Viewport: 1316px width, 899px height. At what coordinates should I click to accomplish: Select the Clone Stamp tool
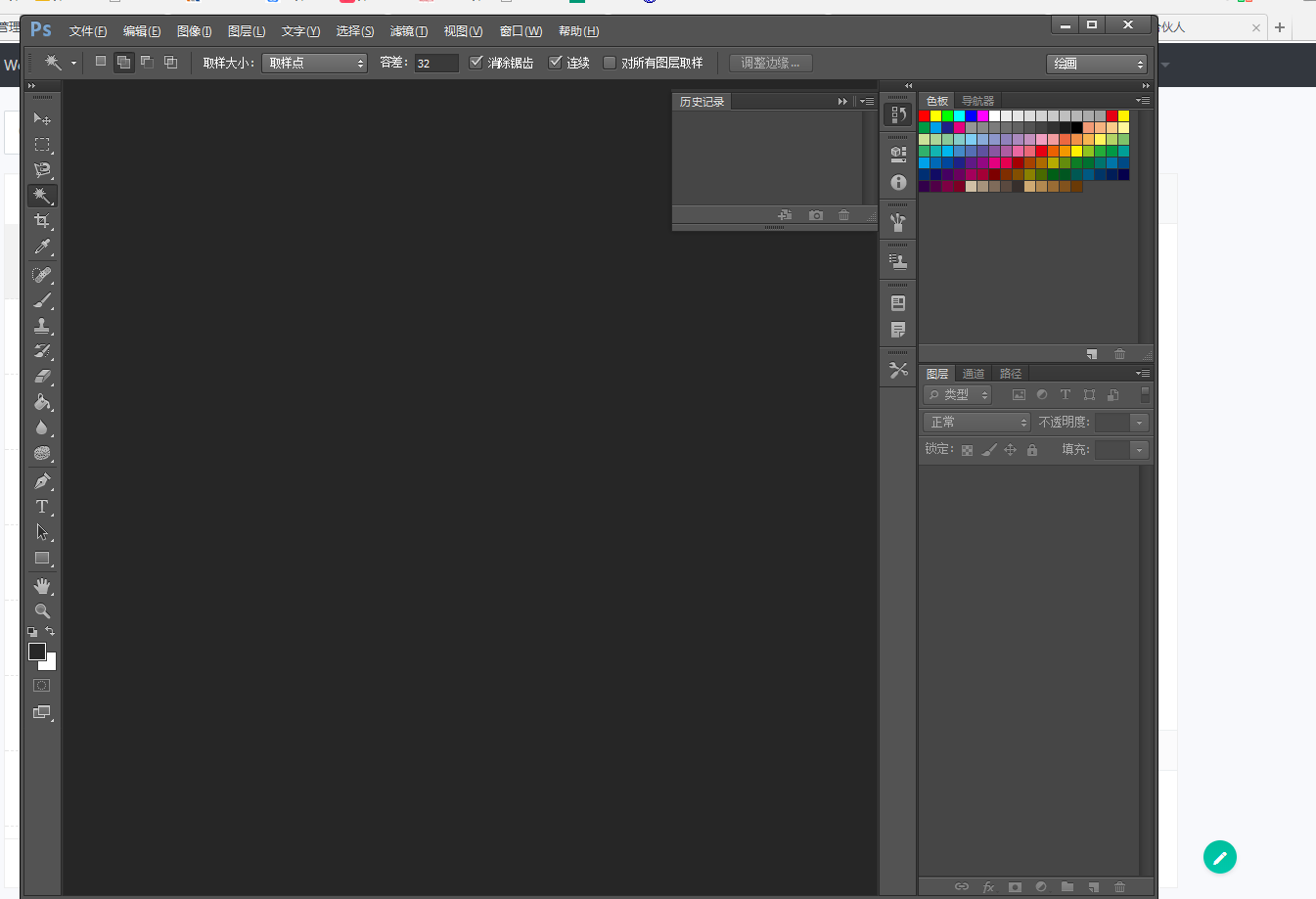(42, 326)
